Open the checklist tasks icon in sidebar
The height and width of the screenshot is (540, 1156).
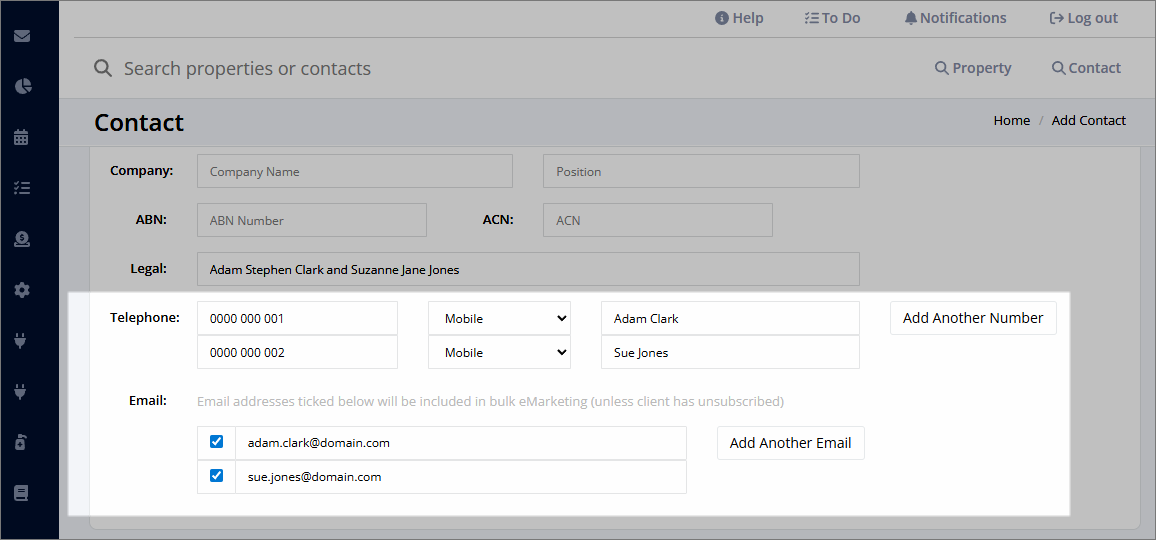click(22, 188)
